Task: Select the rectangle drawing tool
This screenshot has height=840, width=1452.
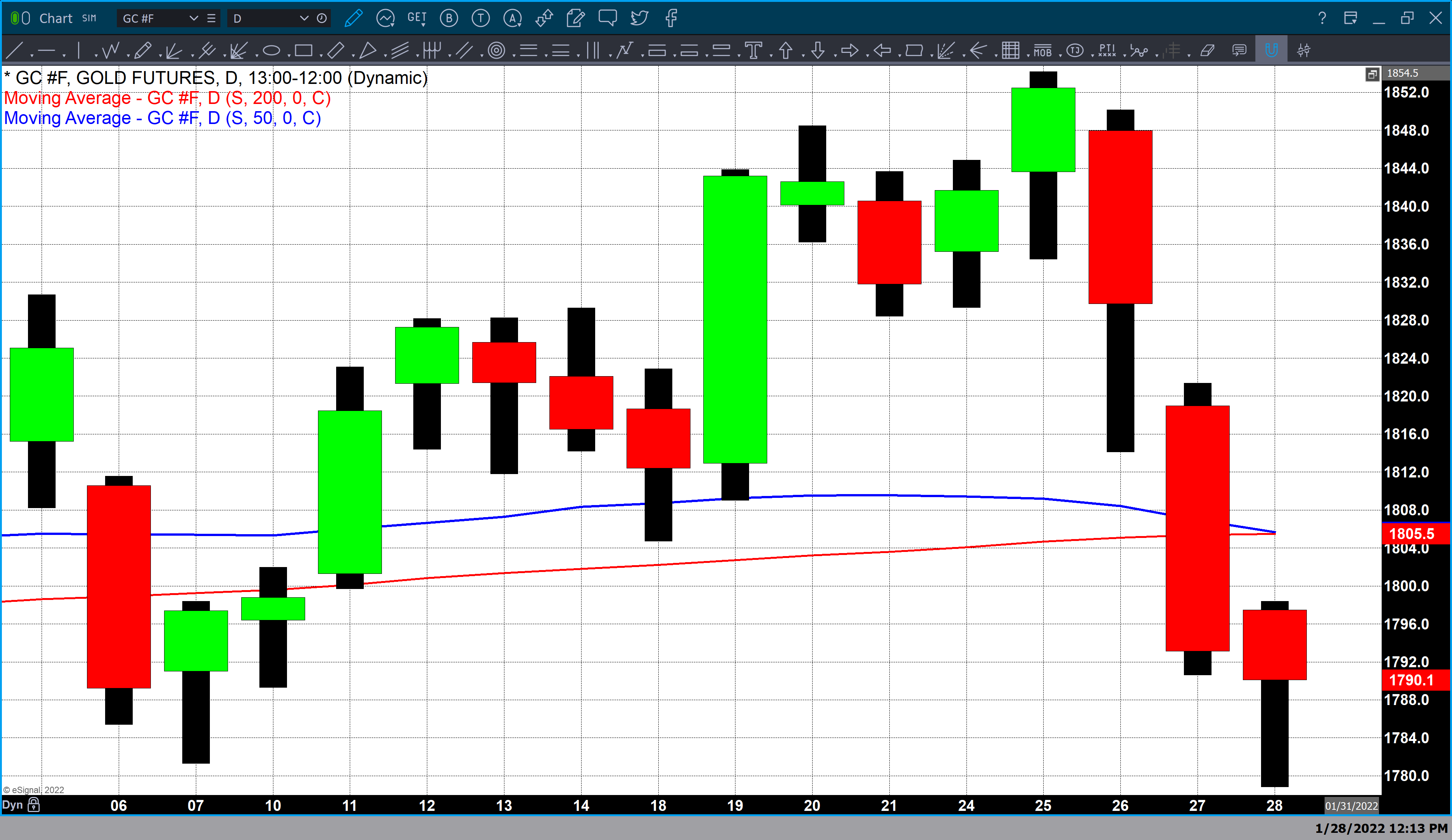Action: click(303, 51)
